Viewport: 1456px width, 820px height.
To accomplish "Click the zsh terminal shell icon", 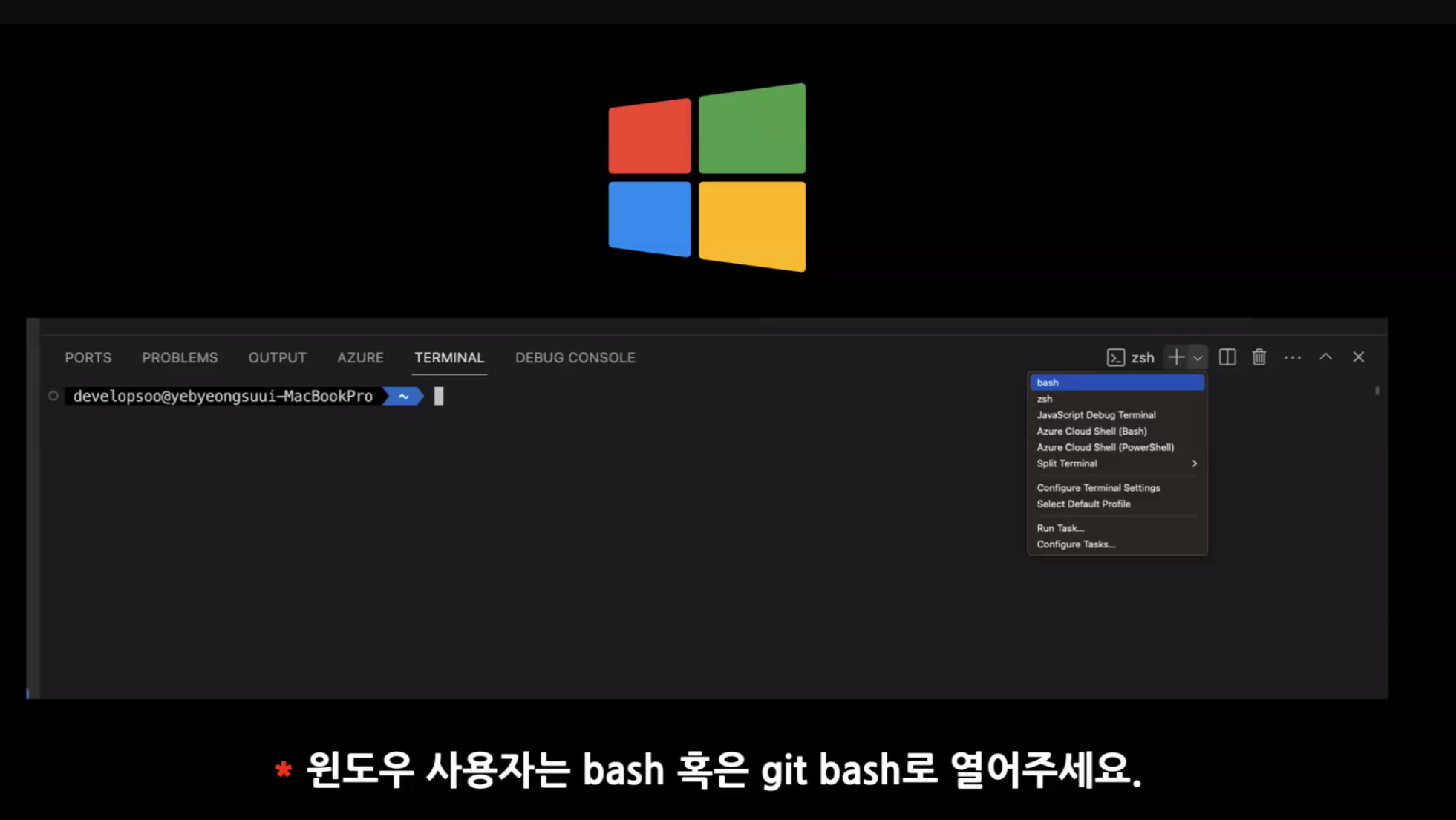I will [1115, 357].
